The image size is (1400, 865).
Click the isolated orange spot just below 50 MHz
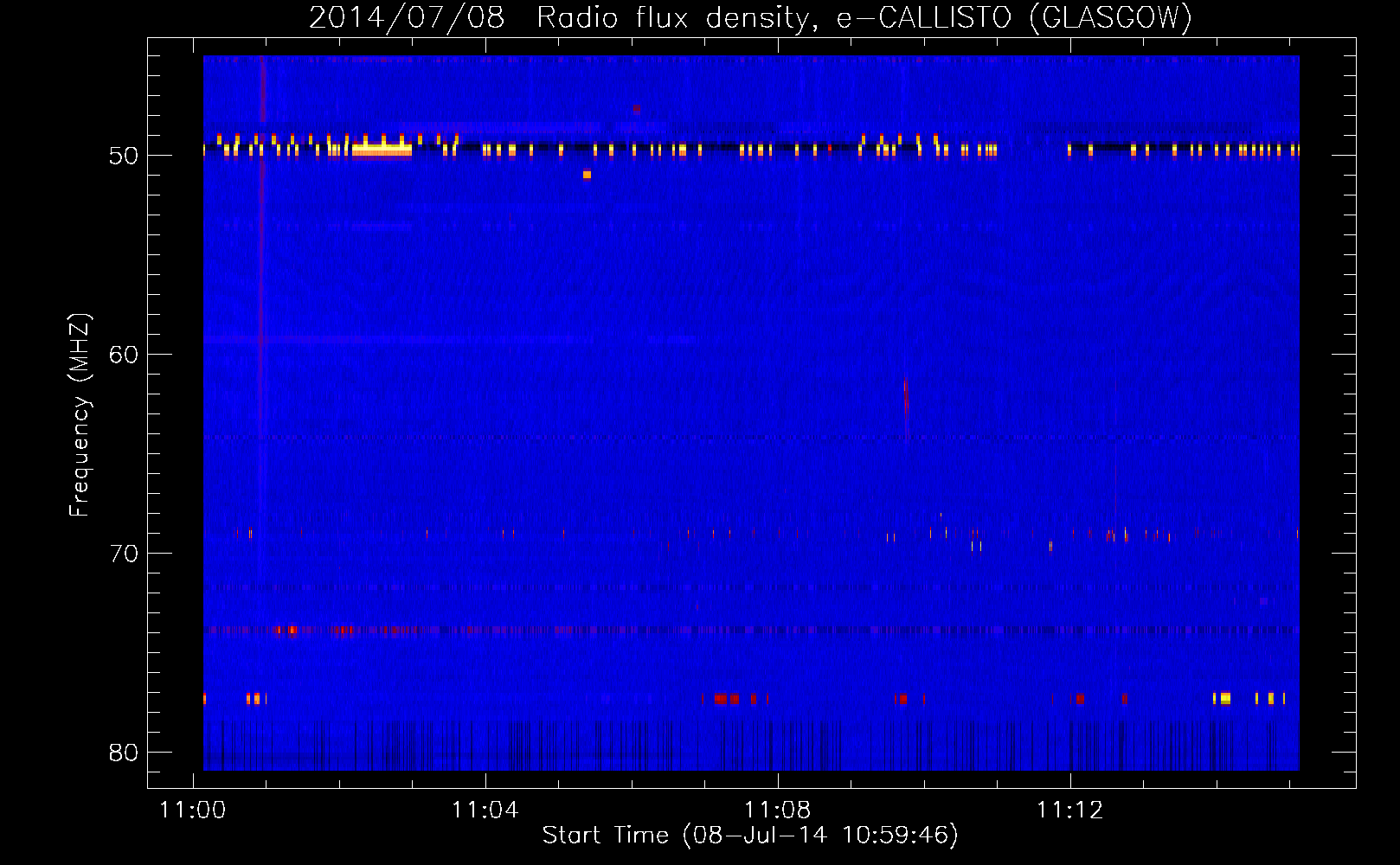coord(587,175)
